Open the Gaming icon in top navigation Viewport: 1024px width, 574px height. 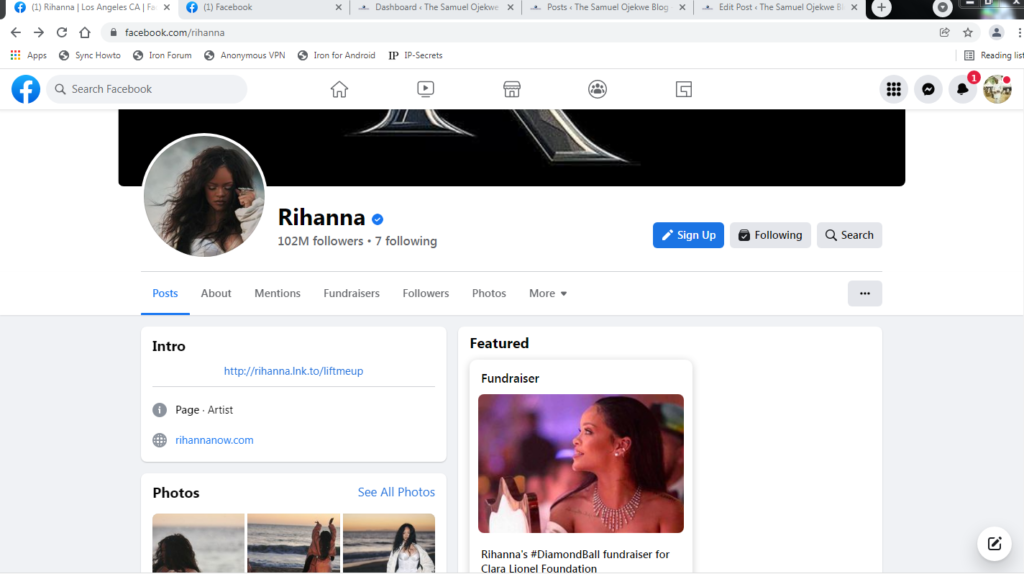click(683, 89)
